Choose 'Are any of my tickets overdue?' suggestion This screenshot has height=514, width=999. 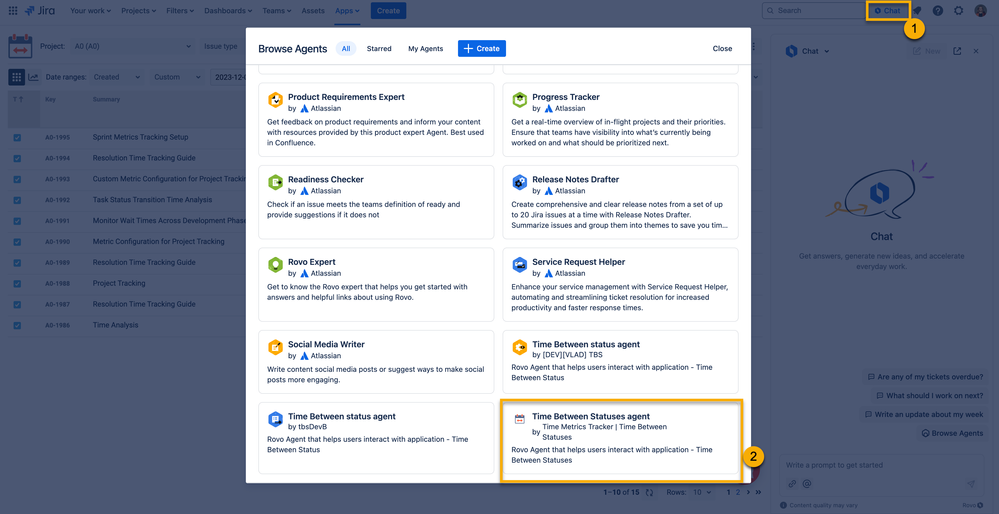[x=924, y=377]
